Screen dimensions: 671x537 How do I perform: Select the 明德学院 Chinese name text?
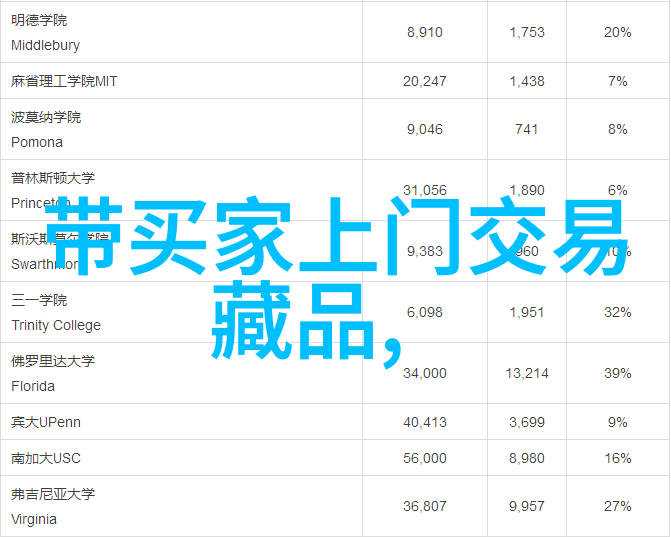click(39, 20)
